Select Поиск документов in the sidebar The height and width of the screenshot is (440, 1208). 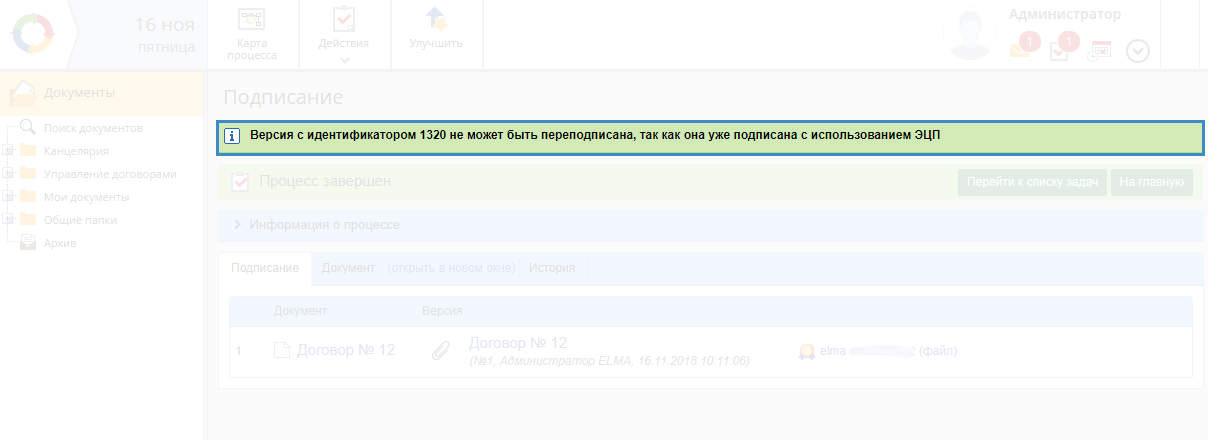tap(93, 128)
